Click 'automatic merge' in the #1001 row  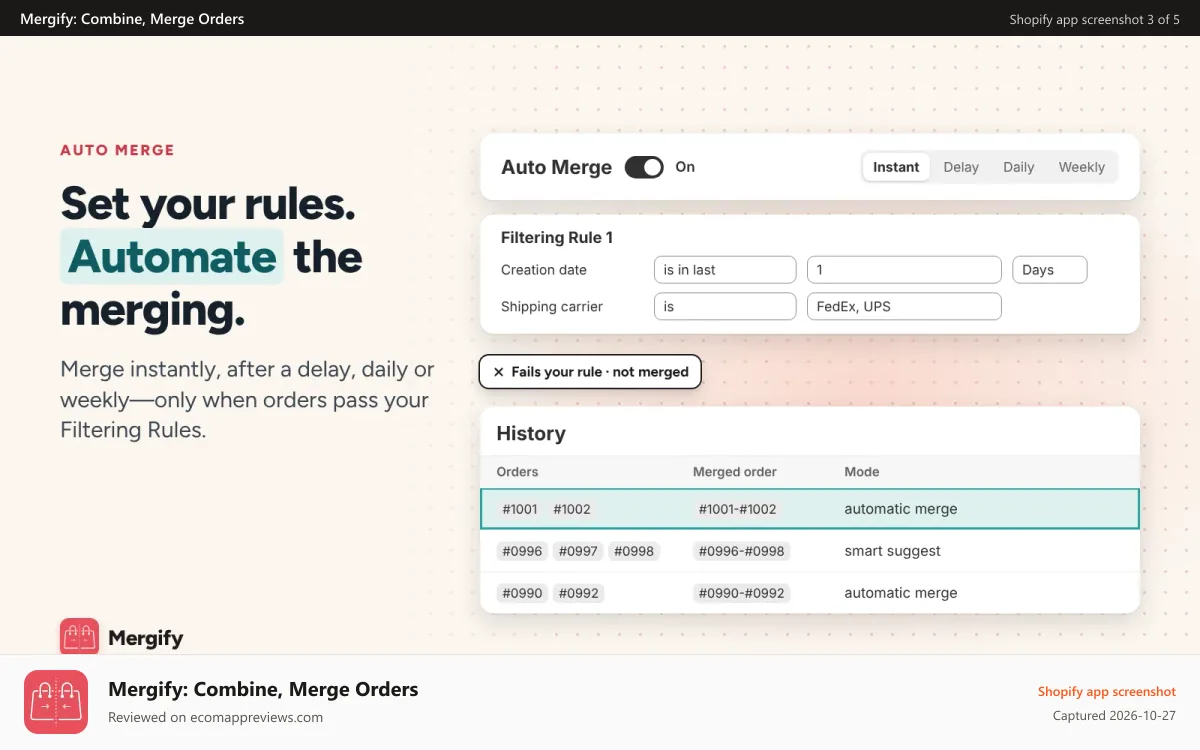point(901,509)
